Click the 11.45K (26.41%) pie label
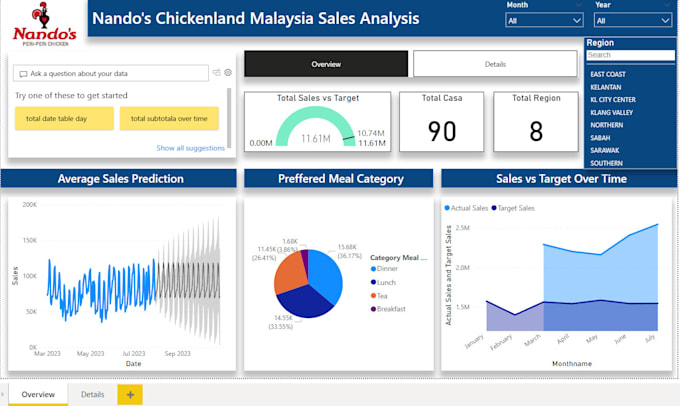680x406 pixels. [265, 253]
